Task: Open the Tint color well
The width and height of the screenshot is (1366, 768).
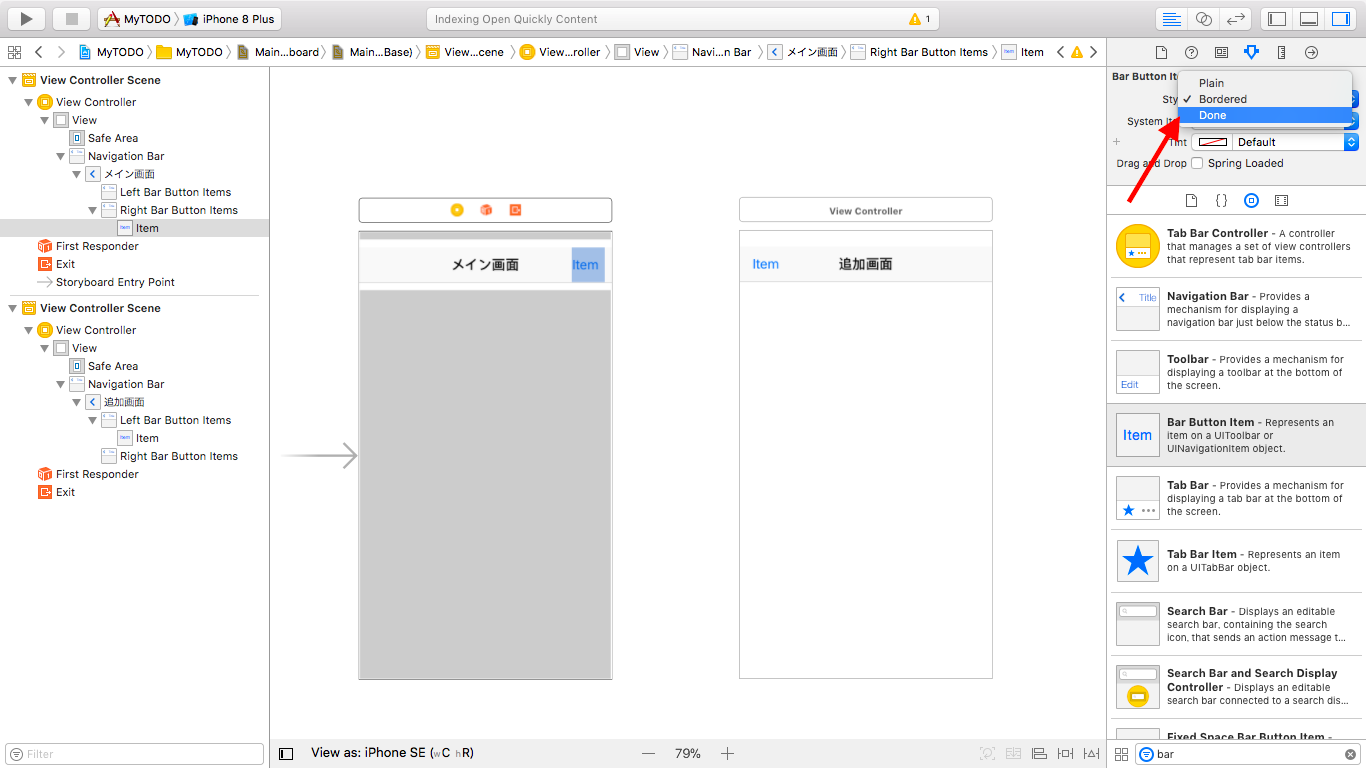Action: pyautogui.click(x=1213, y=141)
